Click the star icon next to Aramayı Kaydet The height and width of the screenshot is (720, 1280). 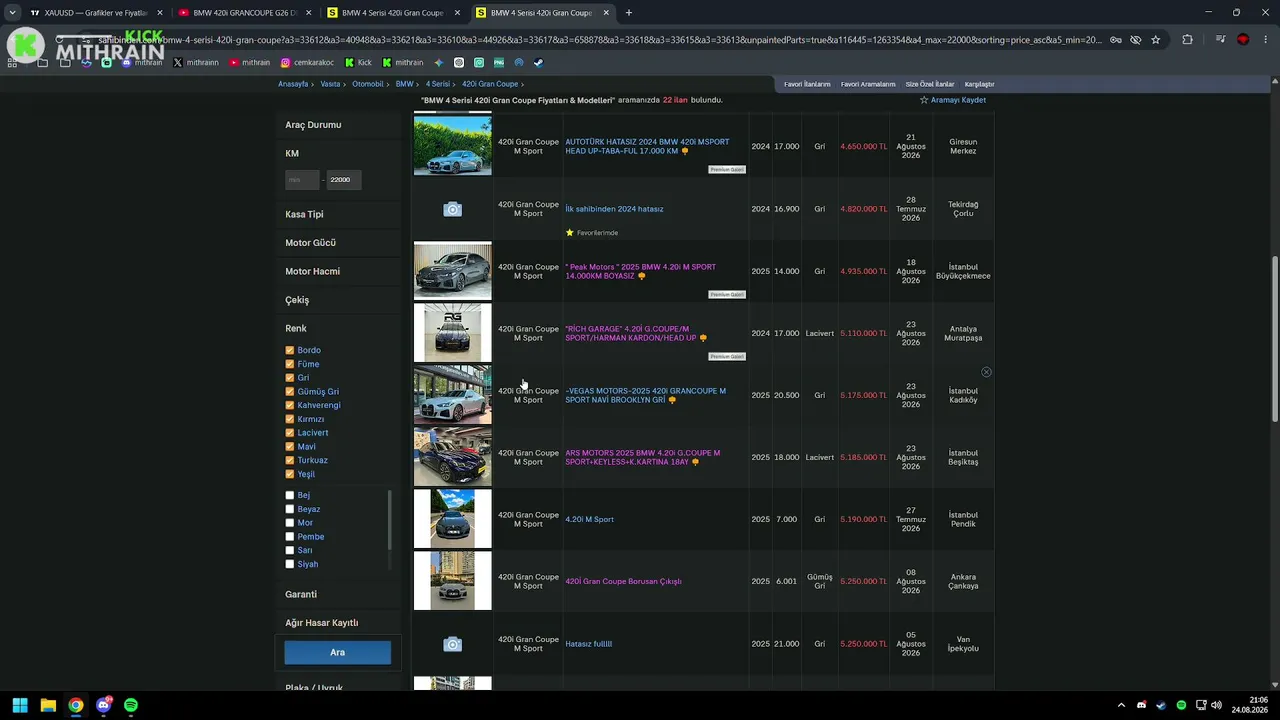(924, 100)
